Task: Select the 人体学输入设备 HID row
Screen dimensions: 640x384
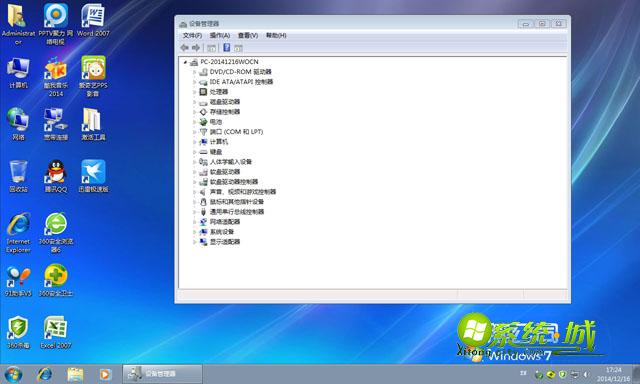Action: click(225, 162)
